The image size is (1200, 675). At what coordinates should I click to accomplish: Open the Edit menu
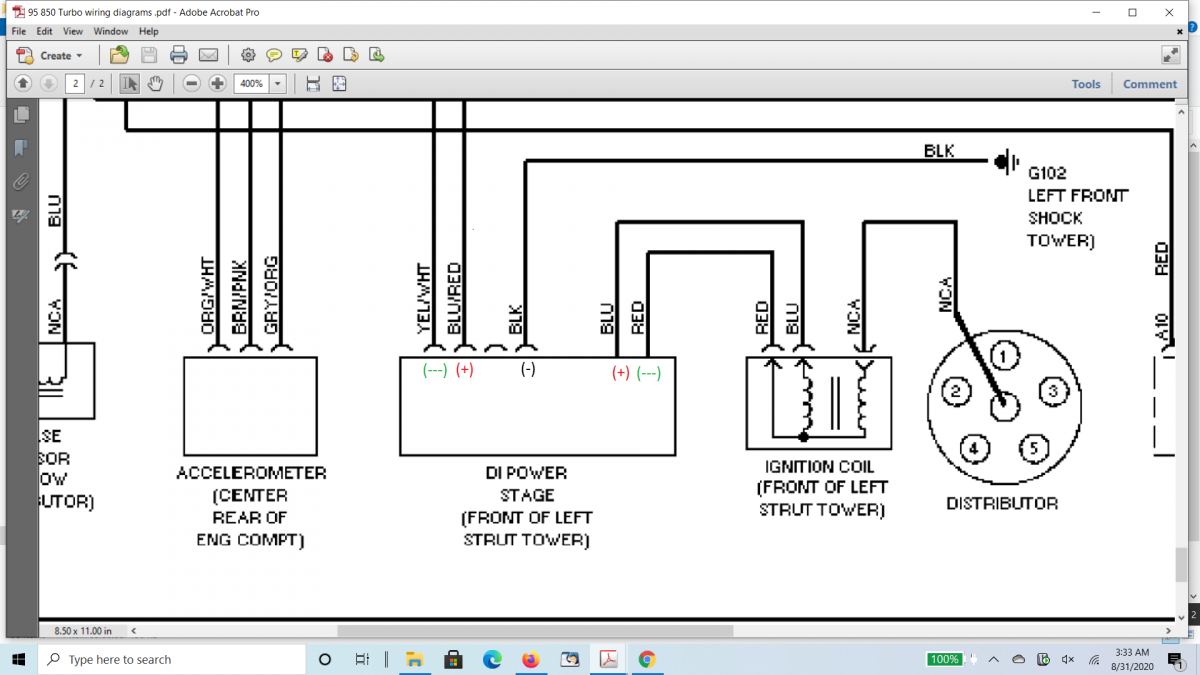45,32
